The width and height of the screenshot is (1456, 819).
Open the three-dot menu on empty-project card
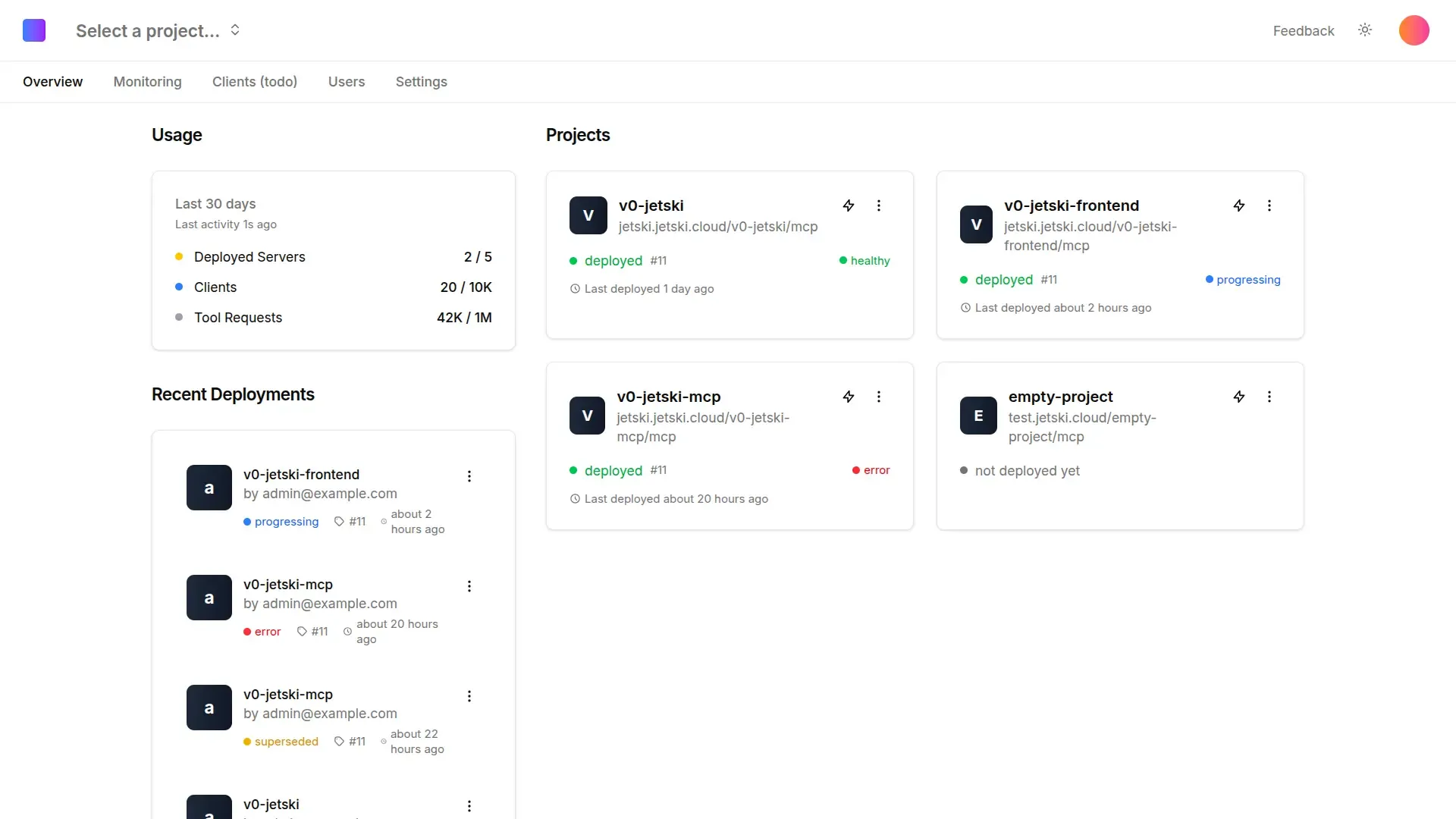(1269, 397)
